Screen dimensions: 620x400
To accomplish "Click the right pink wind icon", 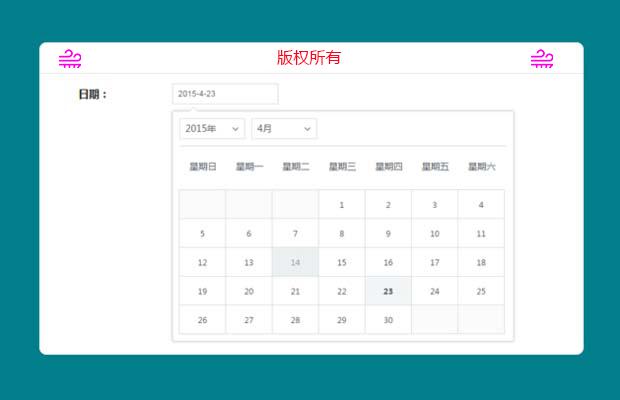I will [541, 59].
